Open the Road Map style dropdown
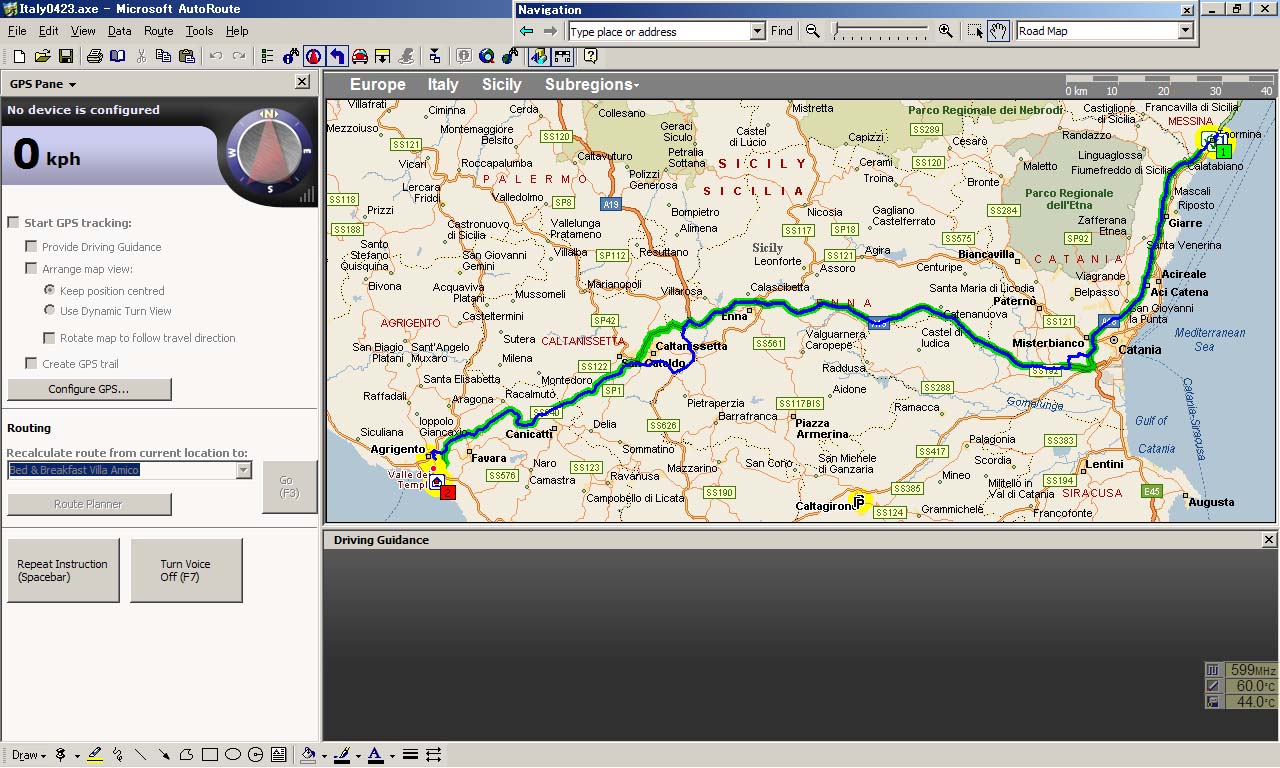1280x768 pixels. tap(1185, 31)
